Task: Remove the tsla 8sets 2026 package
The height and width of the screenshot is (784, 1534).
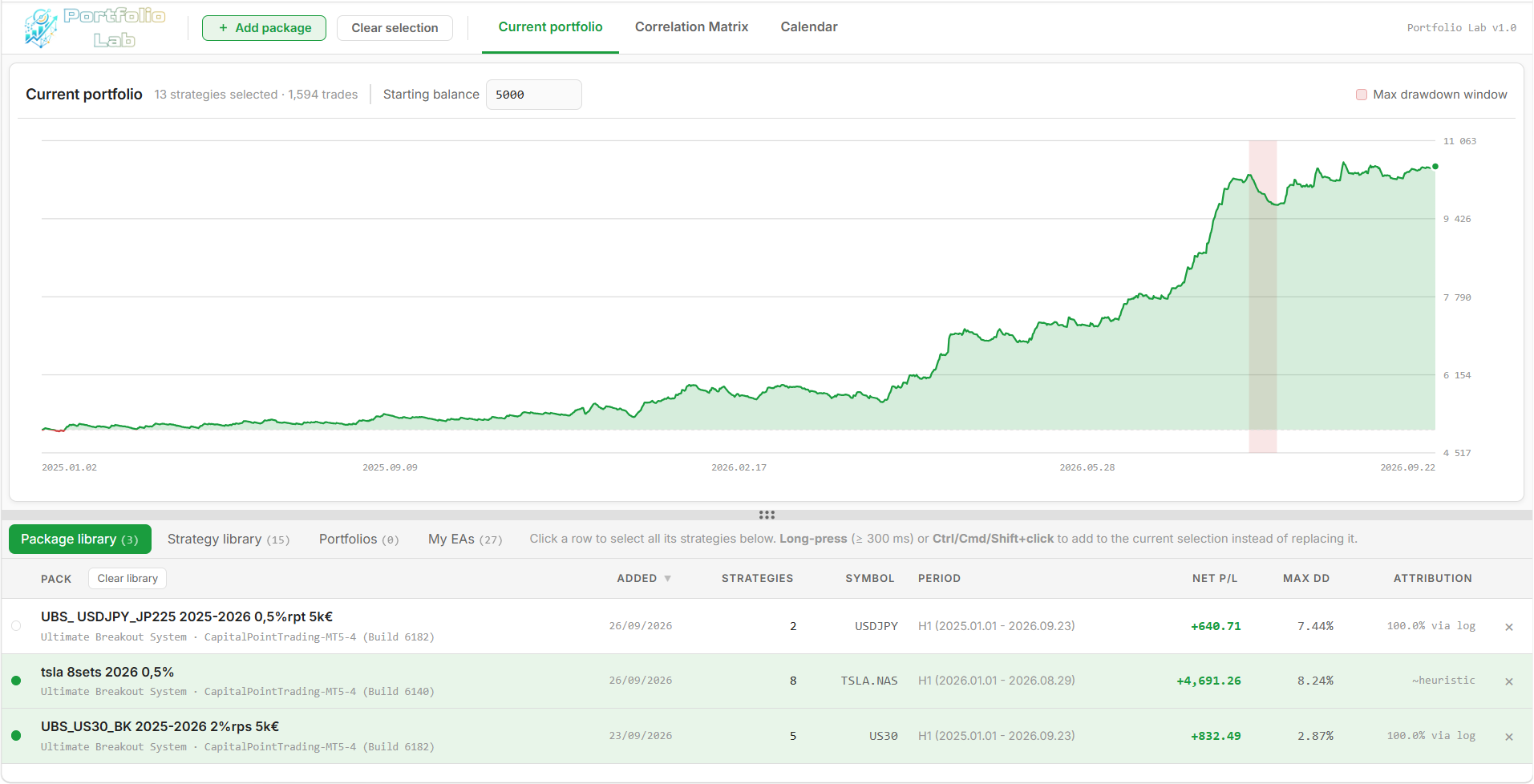Action: pos(1508,681)
